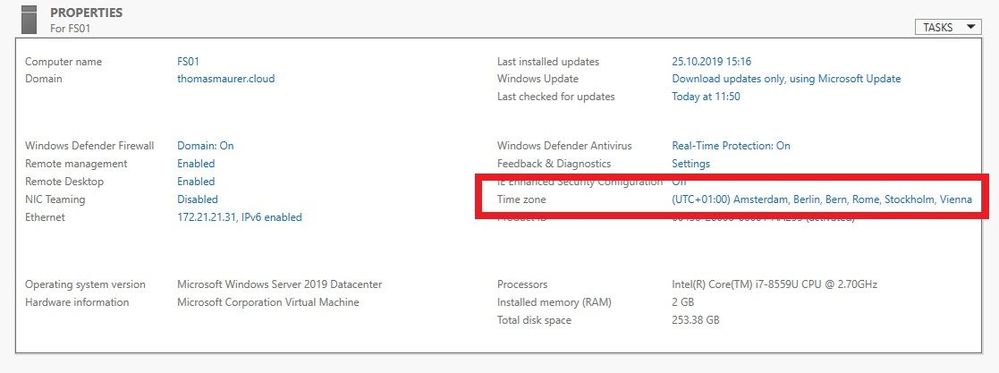This screenshot has width=999, height=373.
Task: Open the FS01 computer name link
Action: (x=188, y=62)
